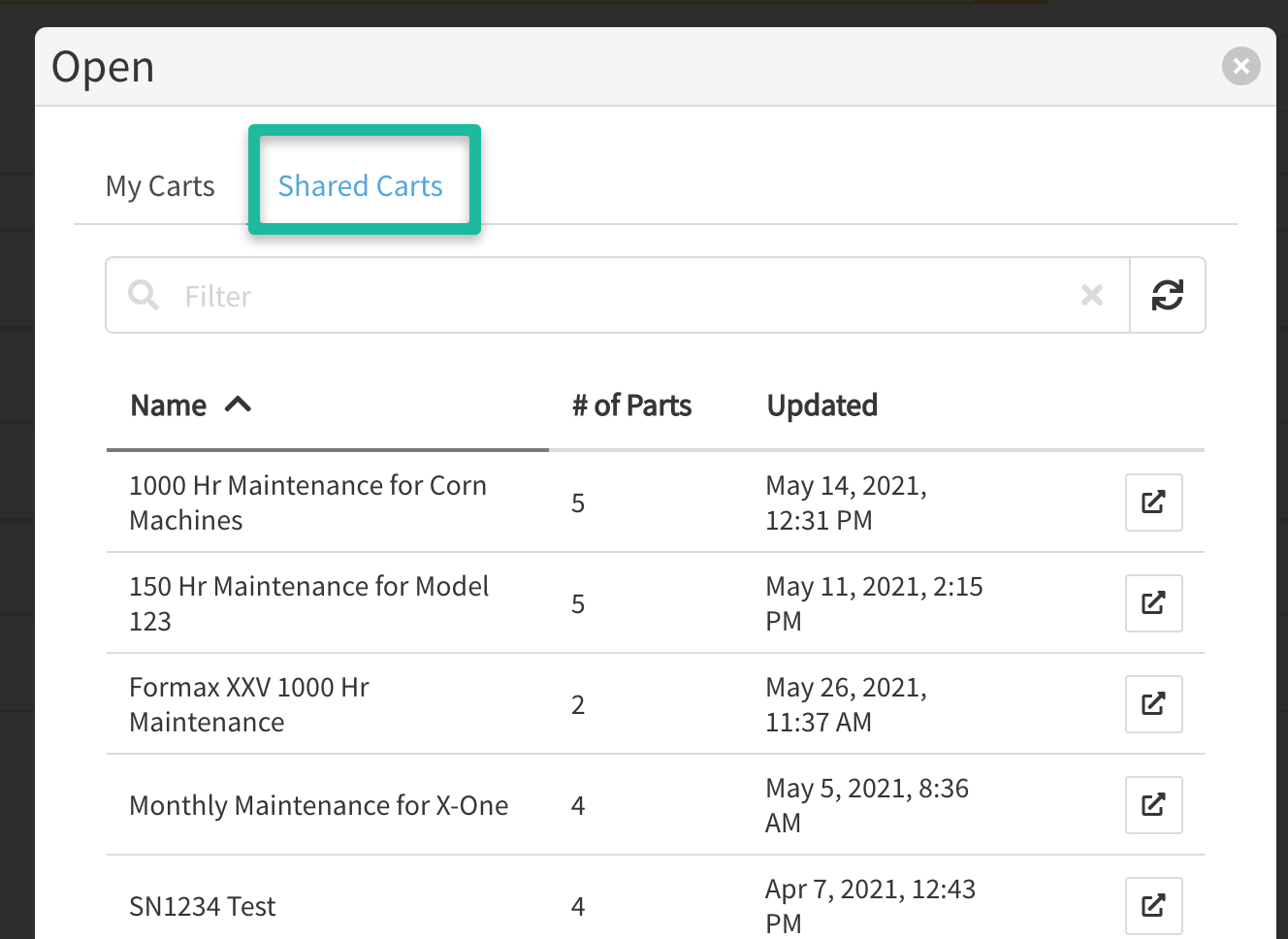Click the magnifying glass search icon
Viewport: 1288px width, 939px height.
(144, 295)
